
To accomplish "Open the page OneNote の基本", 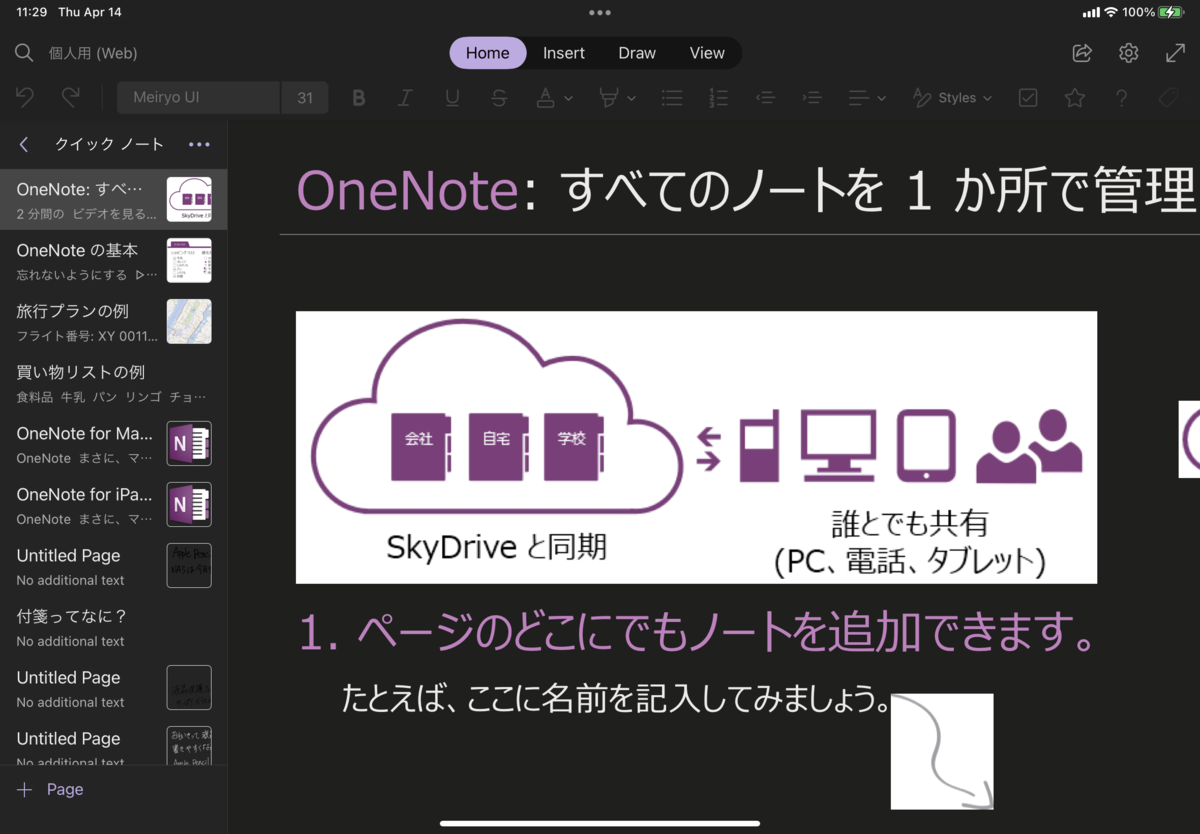I will 113,260.
